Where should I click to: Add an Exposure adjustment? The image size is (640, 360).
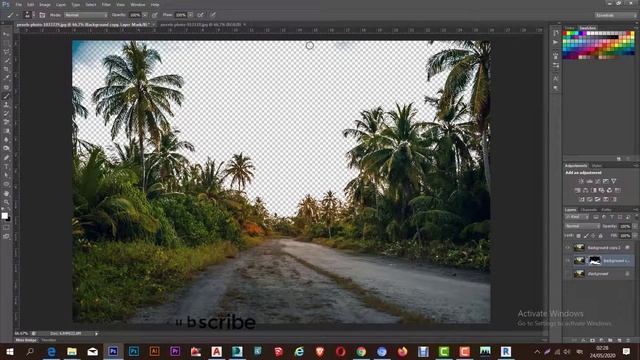[606, 181]
